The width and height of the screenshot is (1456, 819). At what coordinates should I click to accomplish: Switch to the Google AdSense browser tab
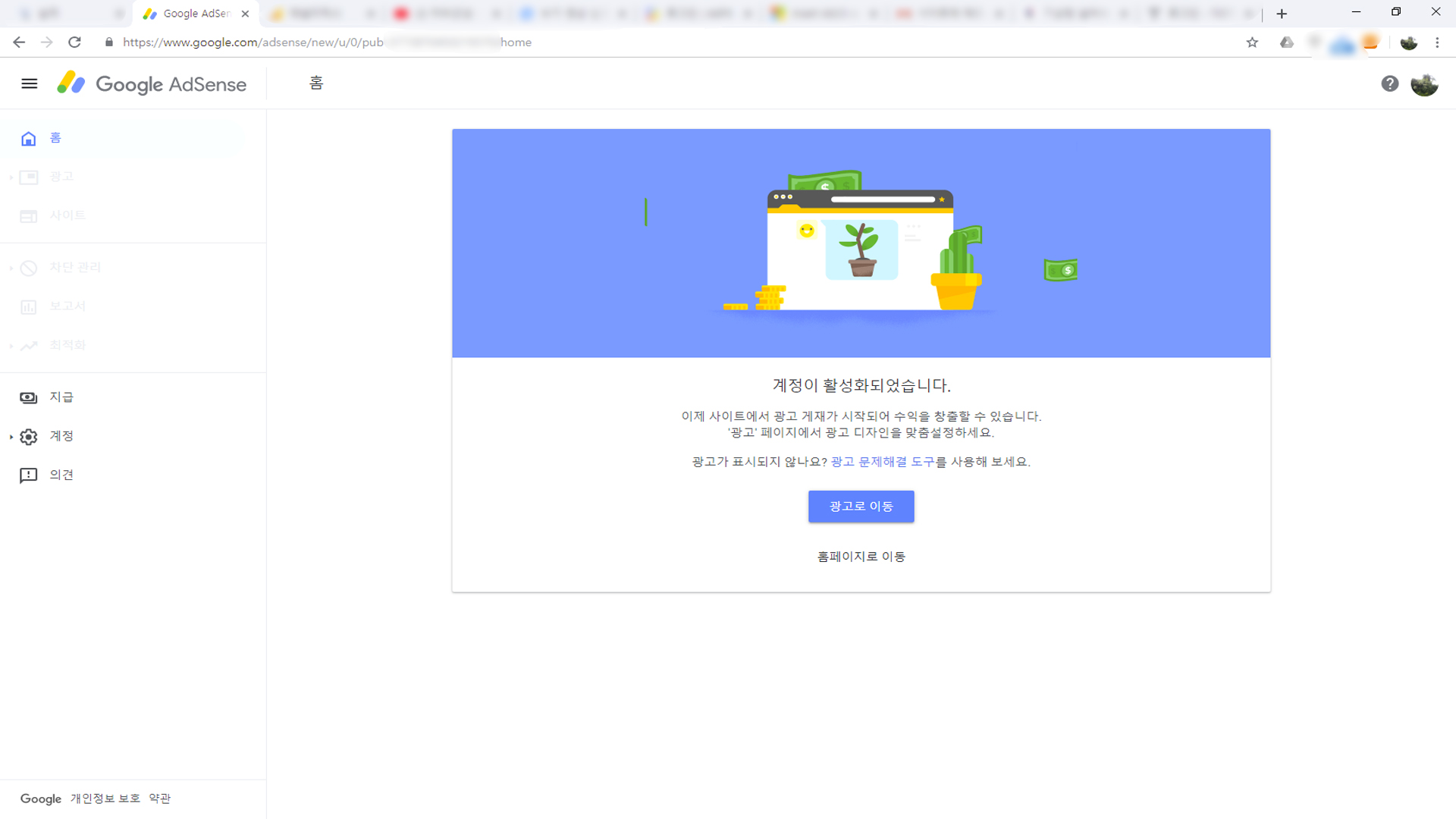196,14
